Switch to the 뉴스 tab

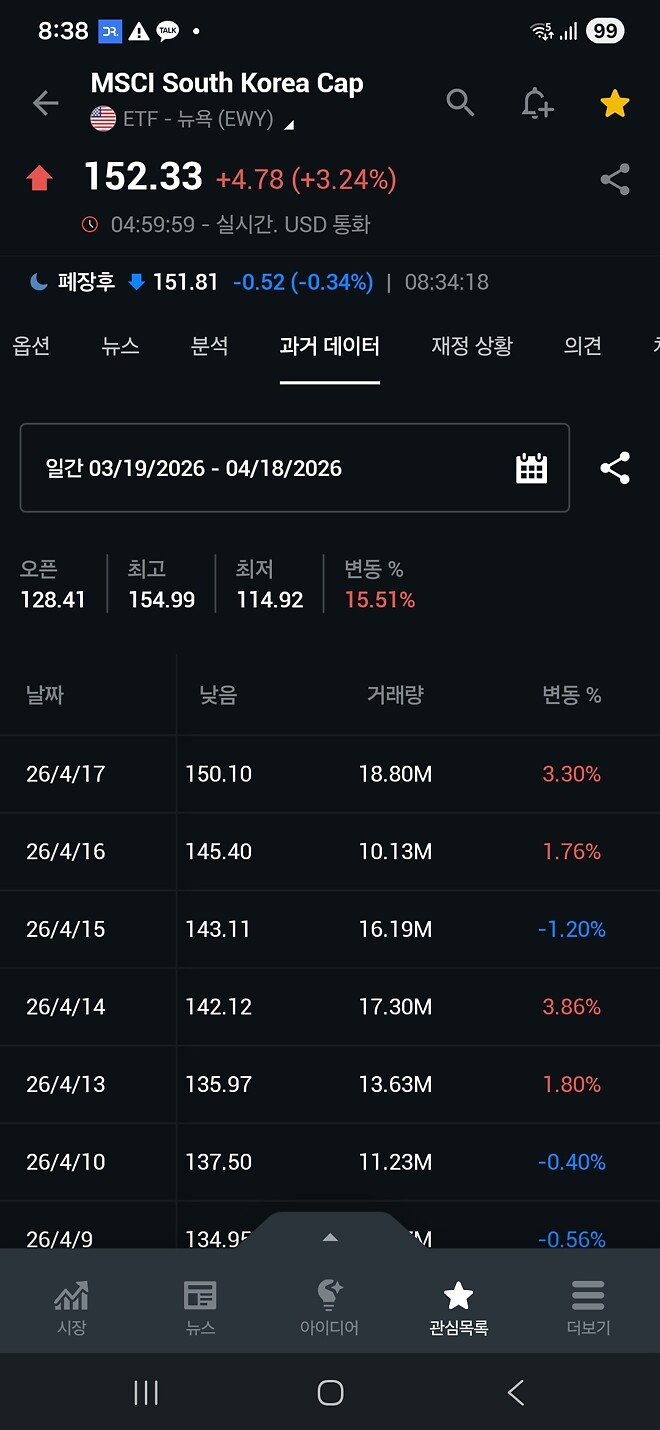(x=119, y=346)
